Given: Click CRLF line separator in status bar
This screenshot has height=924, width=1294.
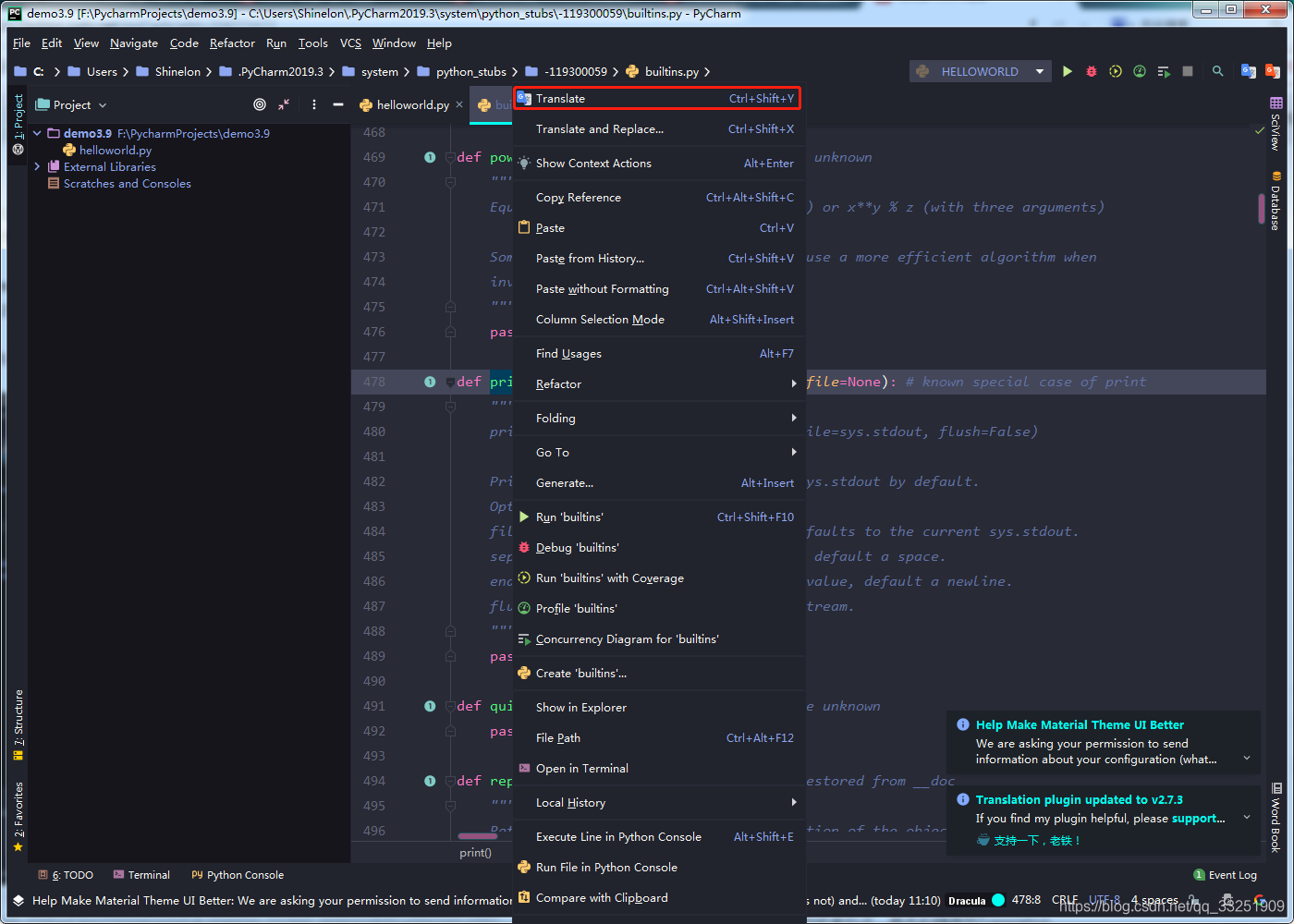Looking at the screenshot, I should pos(1065,900).
